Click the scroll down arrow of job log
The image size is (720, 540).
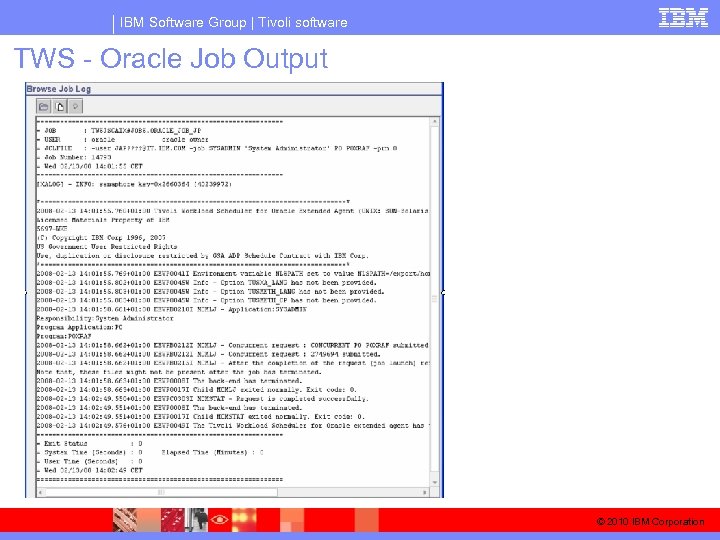434,482
